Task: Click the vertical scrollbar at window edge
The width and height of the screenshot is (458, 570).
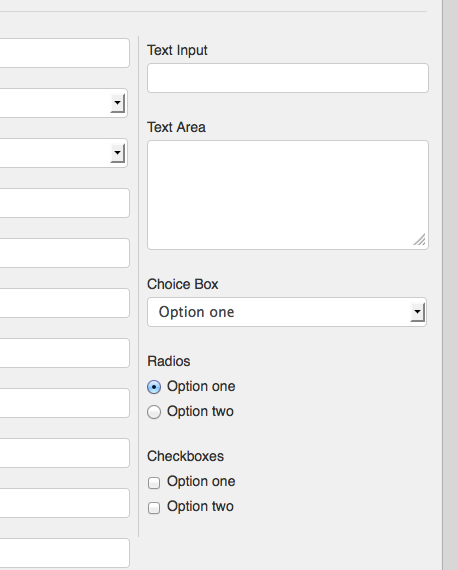Action: [x=450, y=285]
